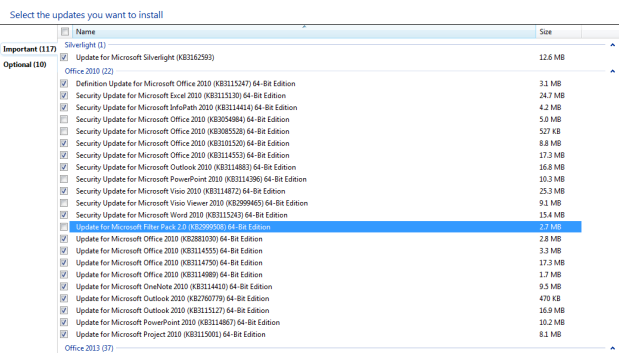Click the 527 KB size value
Screen dimensions: 619x363
[x=550, y=131]
